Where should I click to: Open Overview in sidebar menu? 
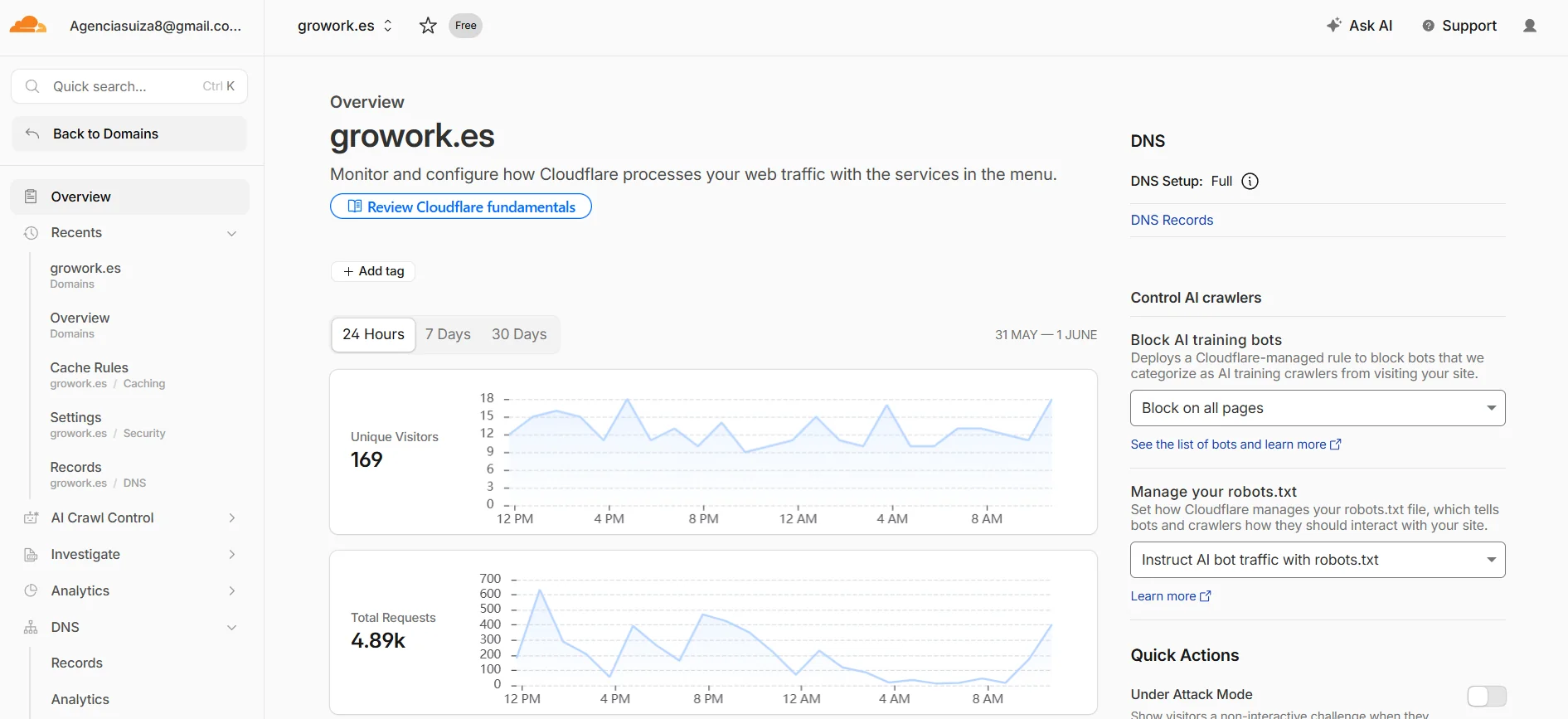(x=130, y=197)
